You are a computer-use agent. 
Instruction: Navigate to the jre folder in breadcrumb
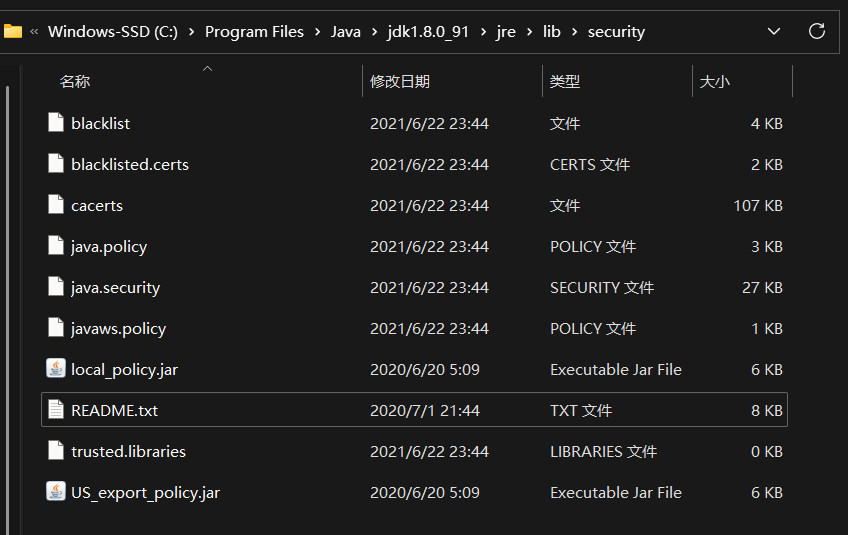click(x=505, y=32)
